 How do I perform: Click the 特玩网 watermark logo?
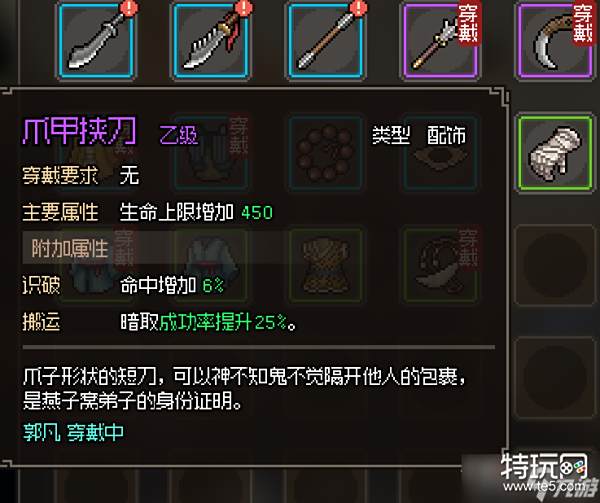click(x=544, y=472)
